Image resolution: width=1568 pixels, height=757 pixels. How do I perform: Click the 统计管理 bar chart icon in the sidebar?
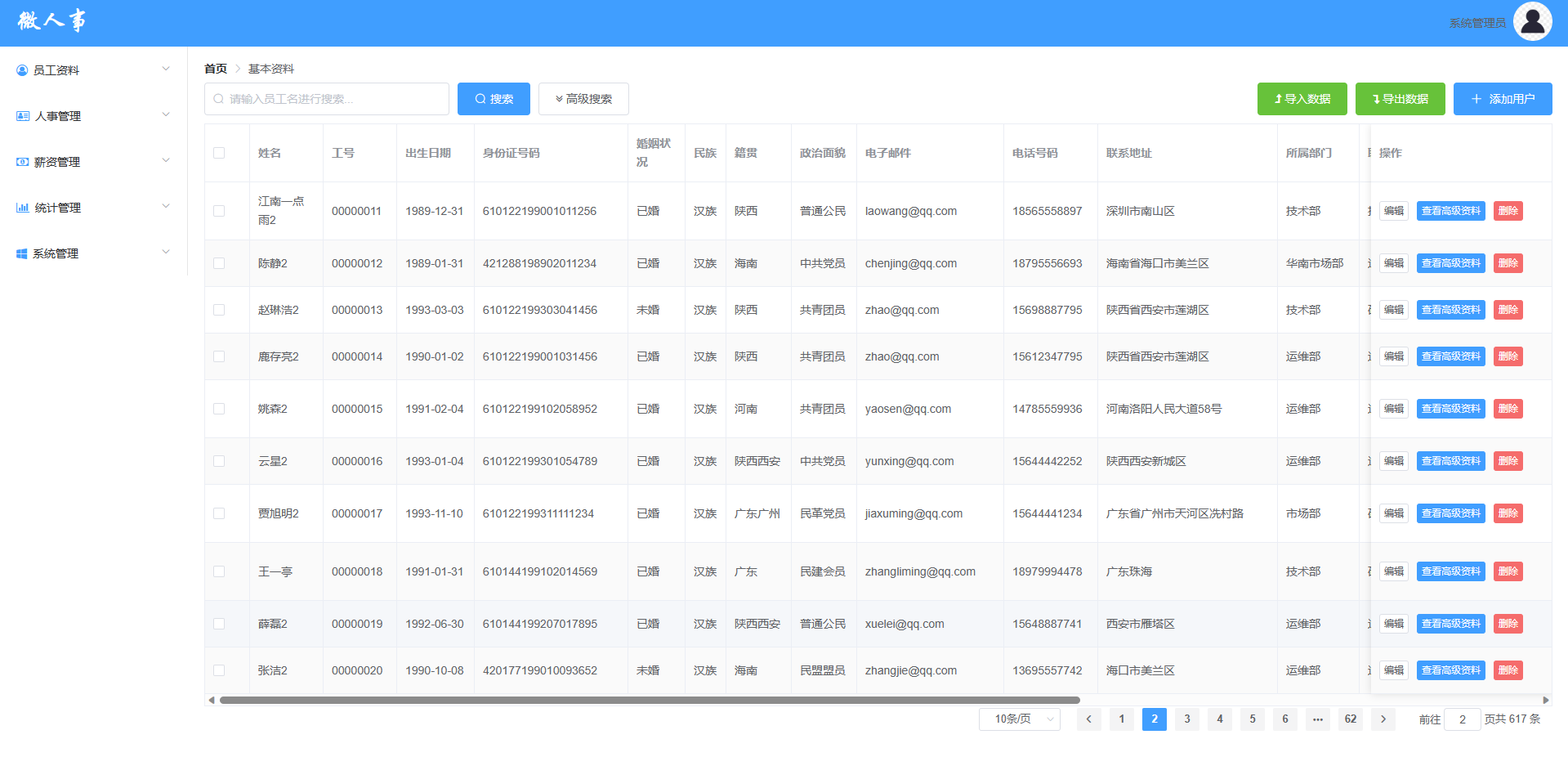23,208
